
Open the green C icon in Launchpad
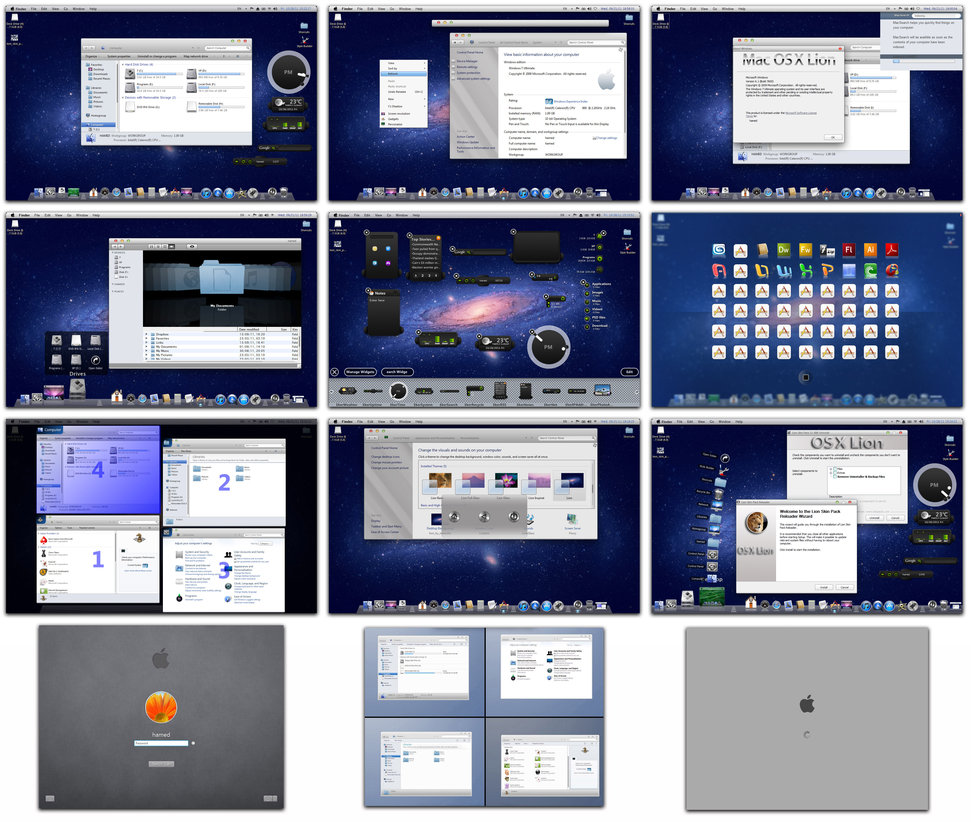[x=870, y=271]
